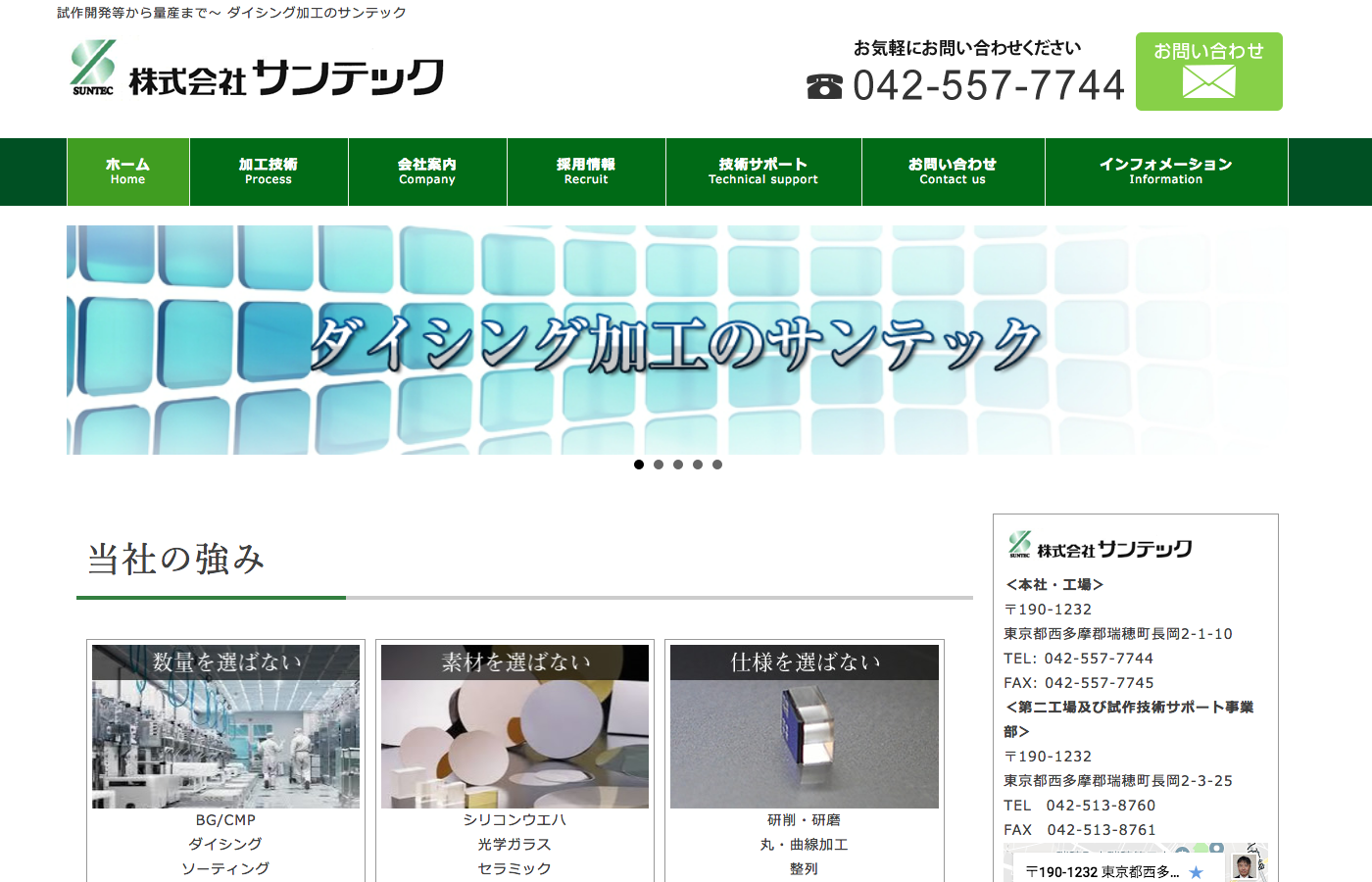1372x882 pixels.
Task: Click the BG/CMP text
Action: coord(225,820)
